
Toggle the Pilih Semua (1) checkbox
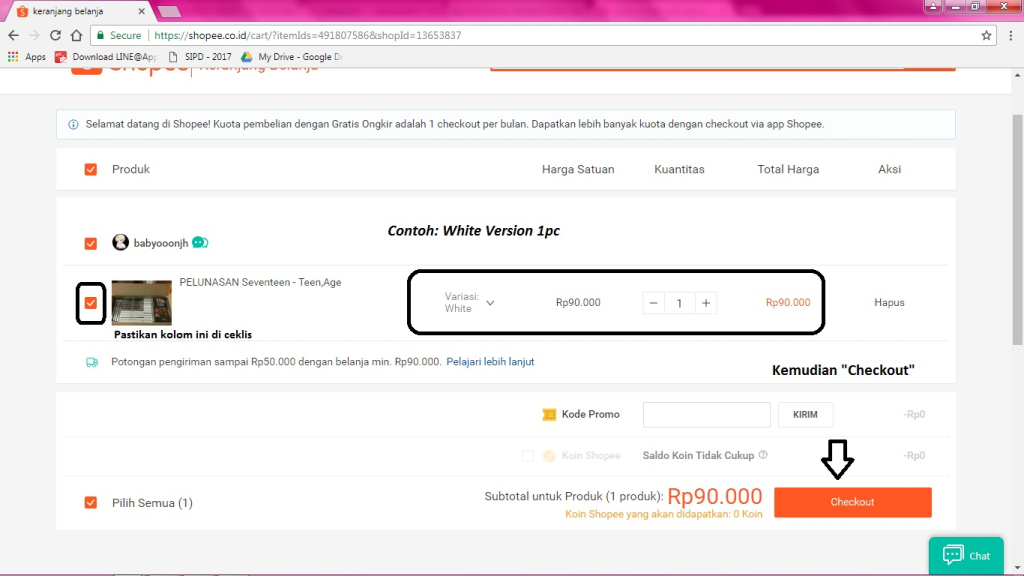(x=91, y=502)
